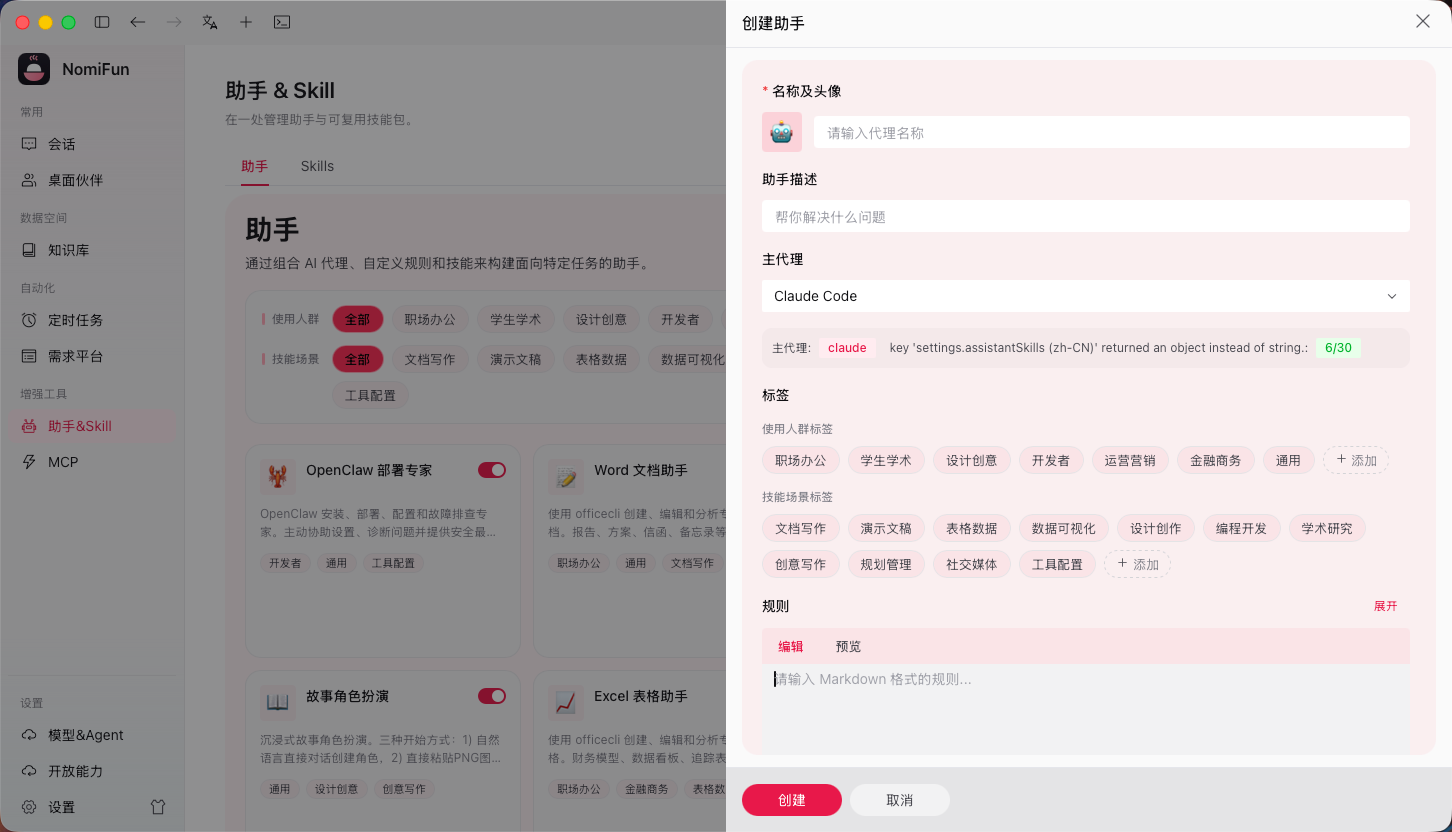This screenshot has height=832, width=1452.
Task: Select the 职场办公 audience tag in form
Action: [801, 460]
